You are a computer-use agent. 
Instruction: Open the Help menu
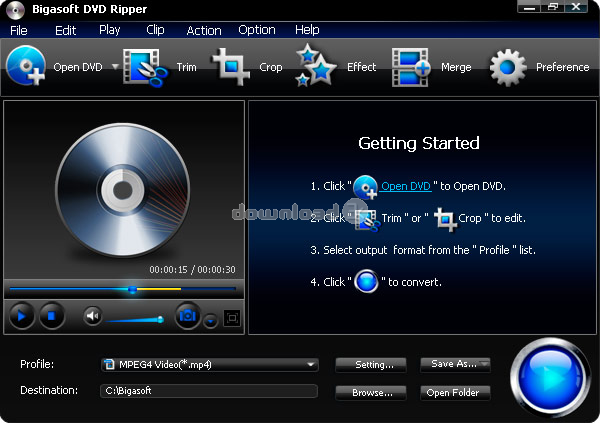tap(307, 30)
